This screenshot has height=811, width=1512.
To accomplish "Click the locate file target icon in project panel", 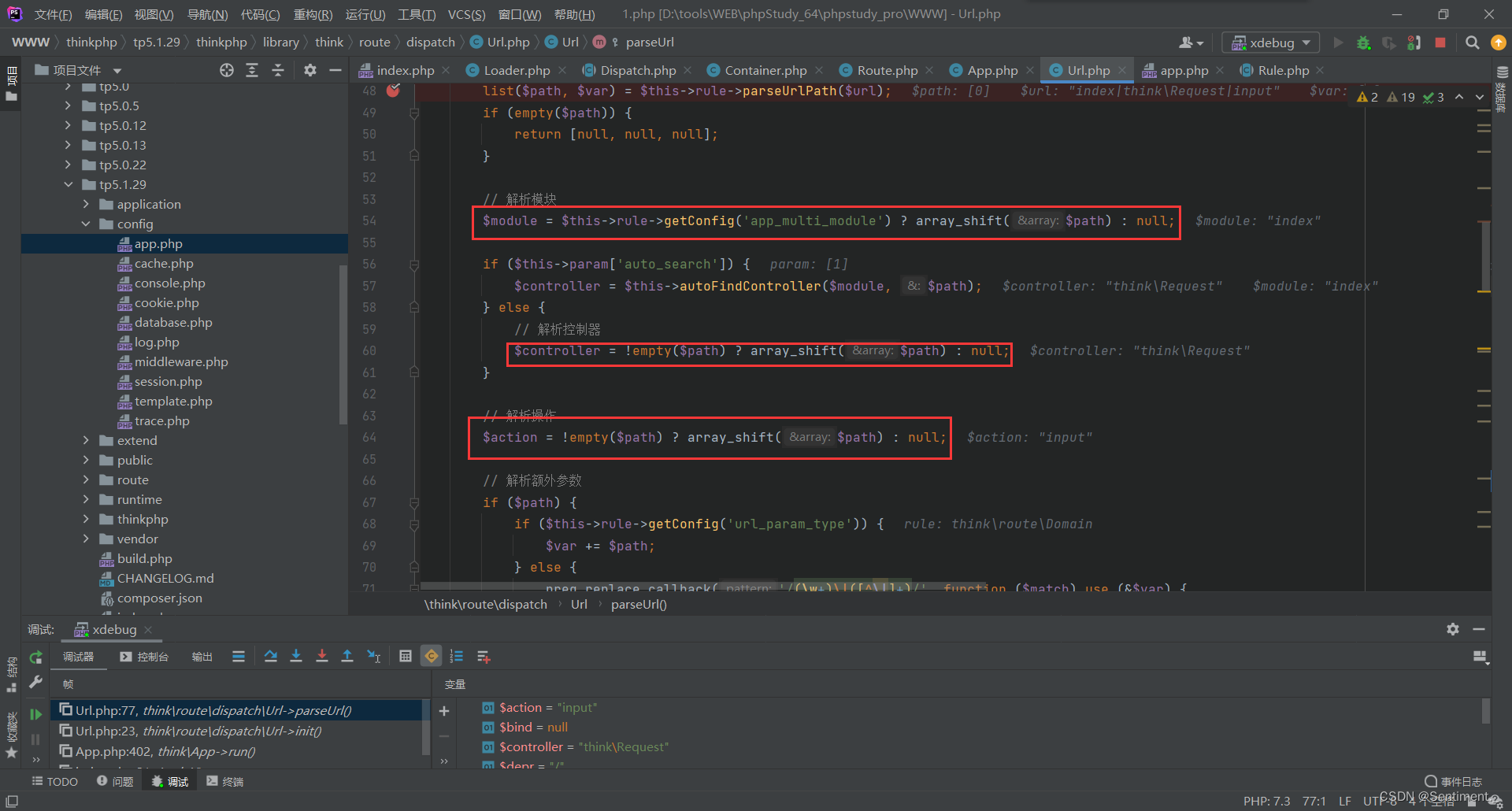I will [227, 70].
